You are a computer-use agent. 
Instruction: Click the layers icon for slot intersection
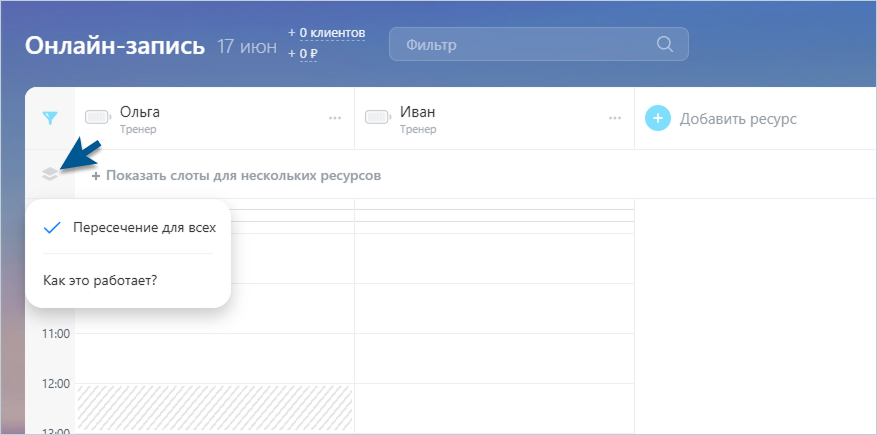(x=50, y=175)
